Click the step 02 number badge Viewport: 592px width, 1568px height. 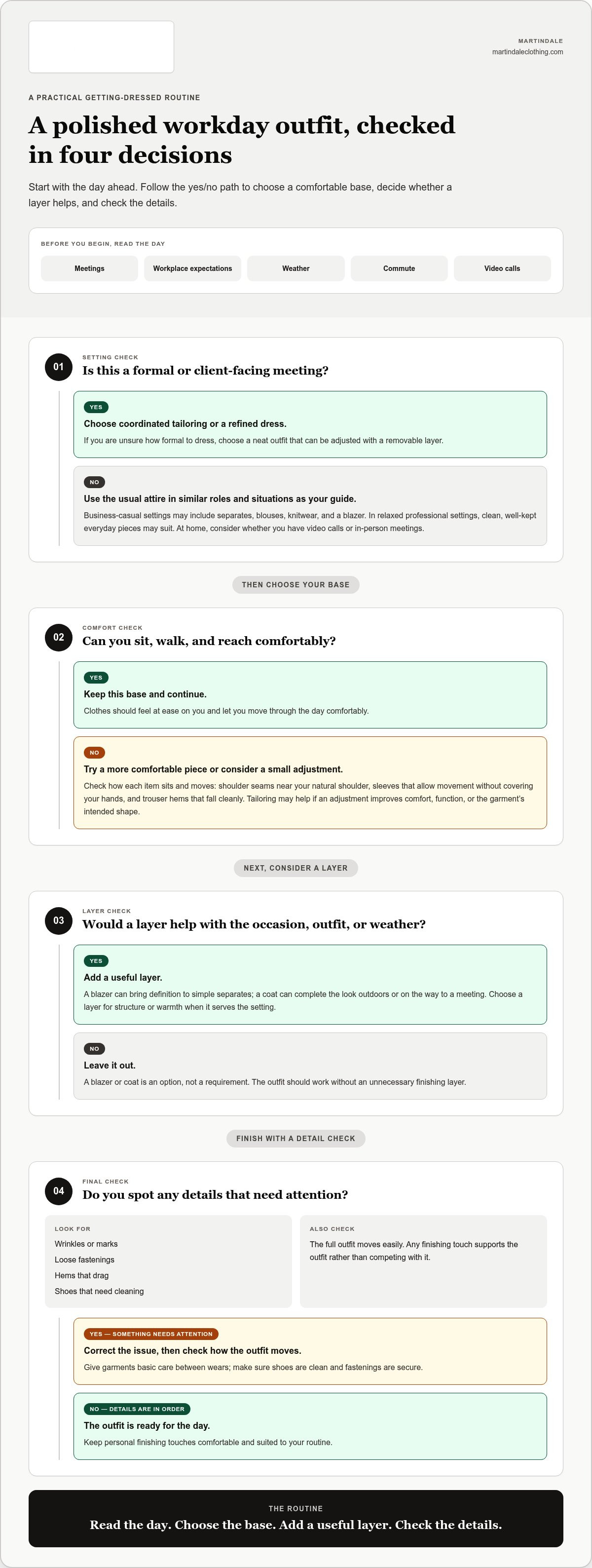(58, 637)
